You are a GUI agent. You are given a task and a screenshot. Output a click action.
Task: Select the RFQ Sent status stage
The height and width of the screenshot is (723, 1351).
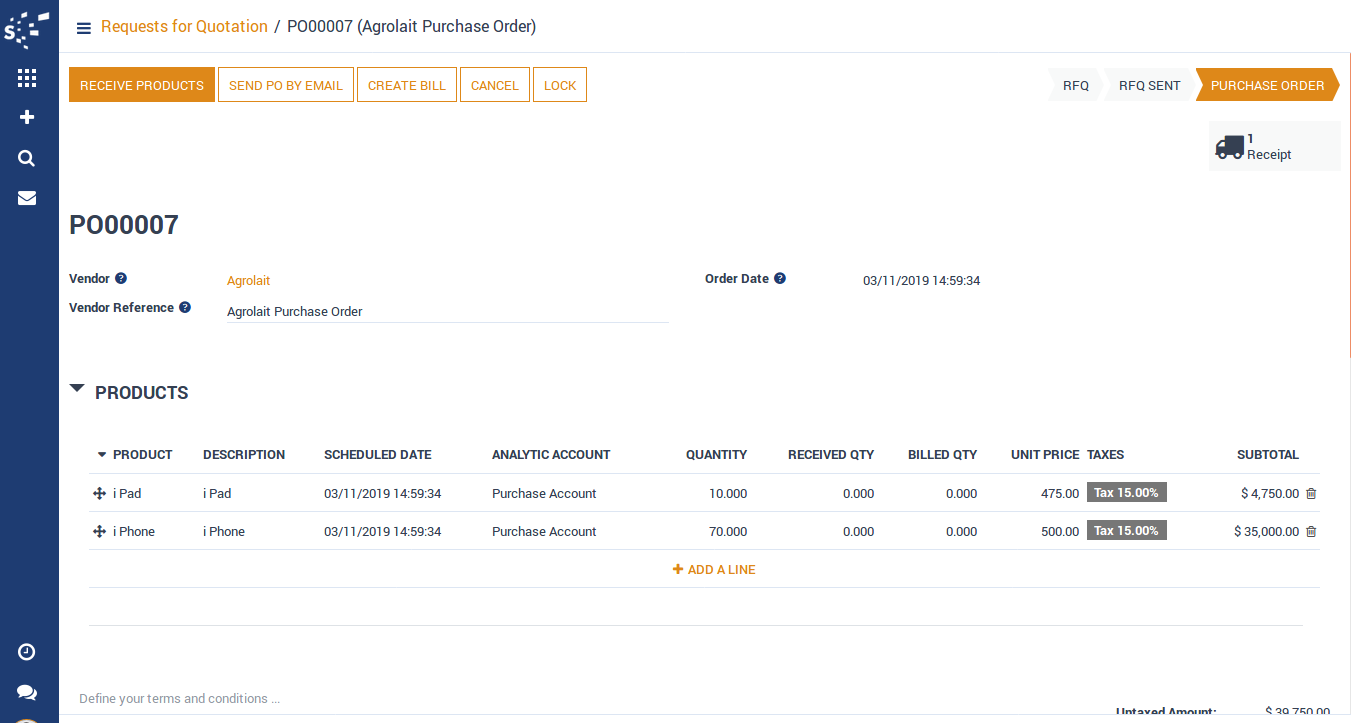pos(1149,86)
